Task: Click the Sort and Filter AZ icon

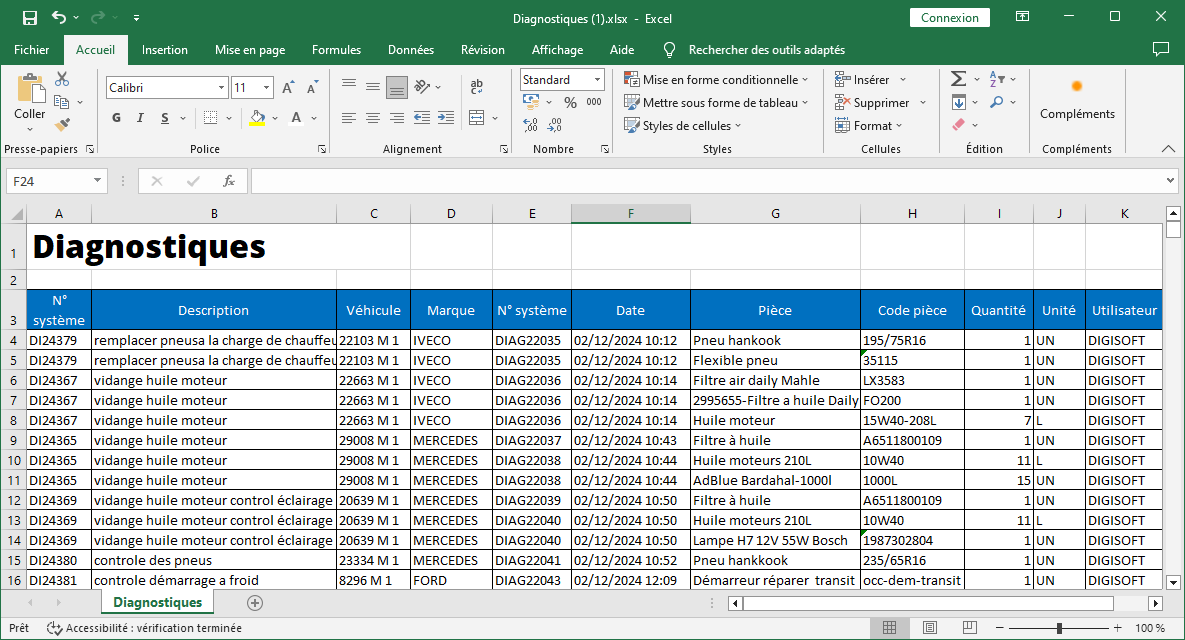Action: [x=998, y=79]
